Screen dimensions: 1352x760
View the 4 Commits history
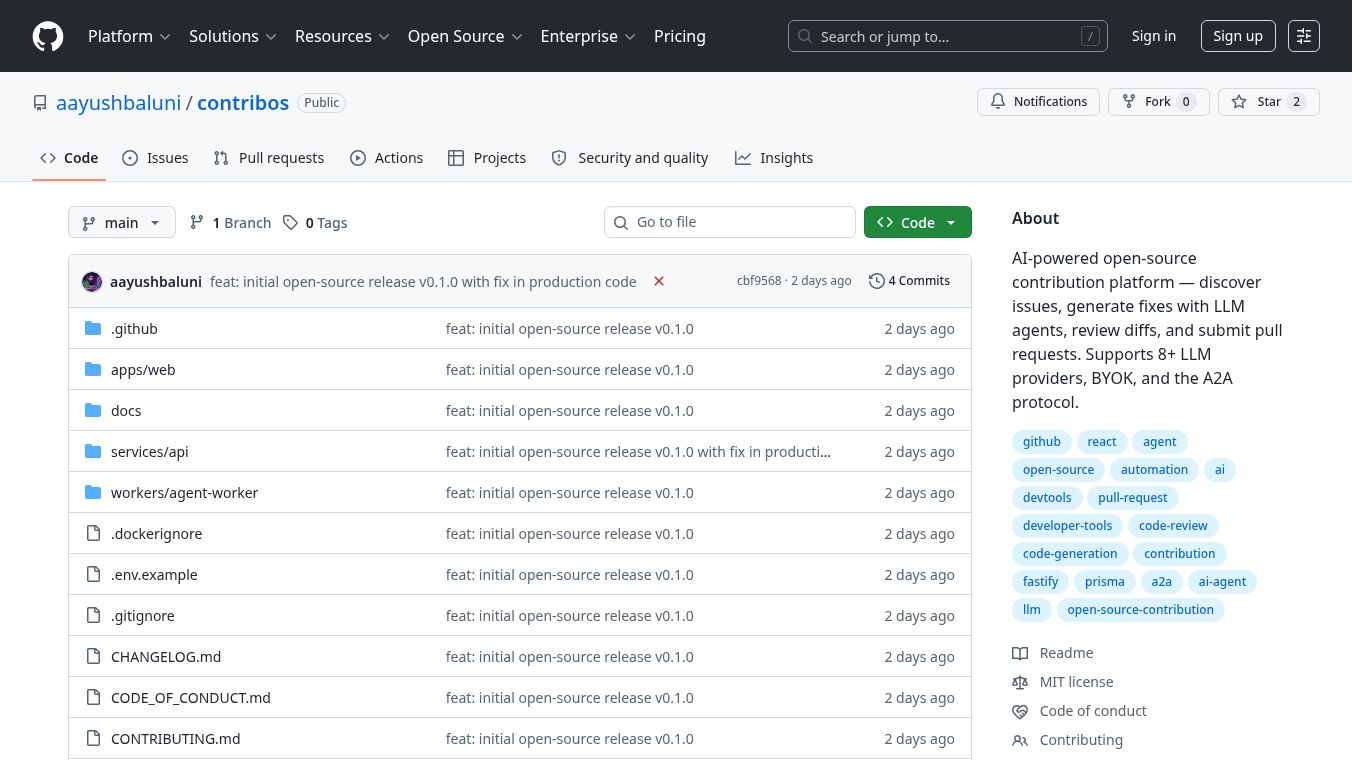tap(909, 281)
